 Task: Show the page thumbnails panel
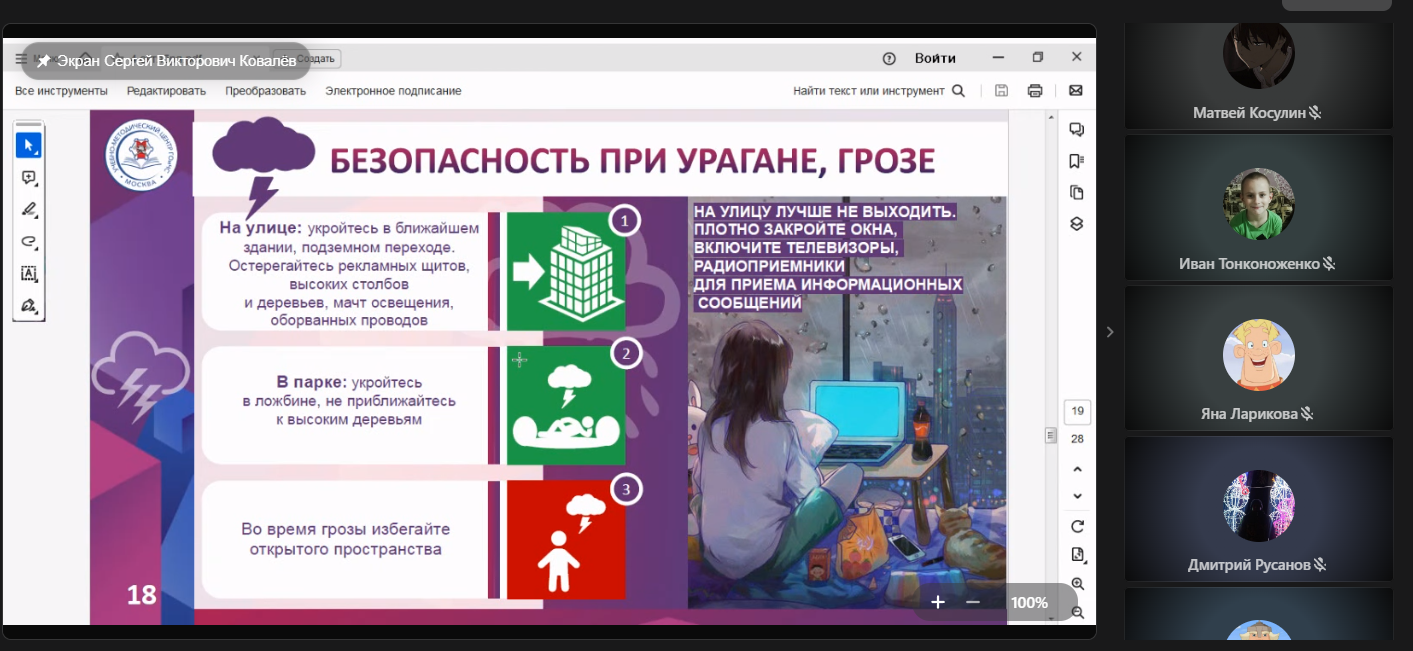[1077, 192]
